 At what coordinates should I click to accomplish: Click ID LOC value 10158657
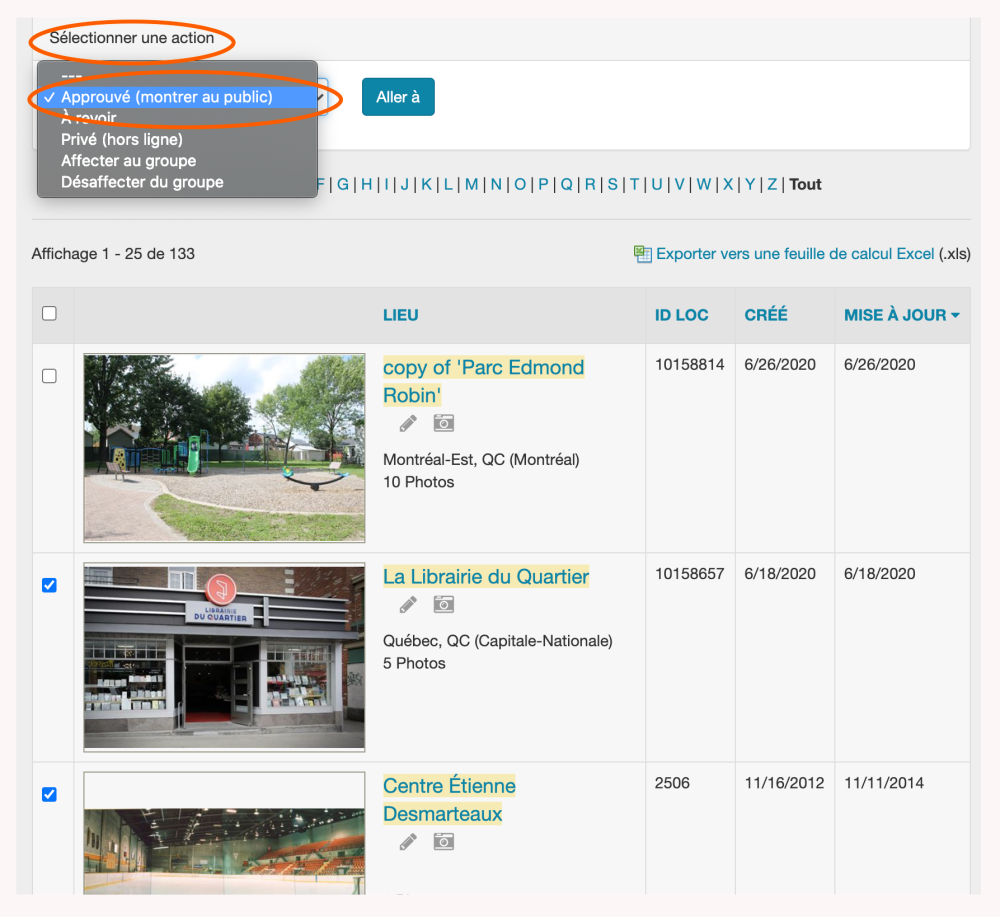click(x=689, y=574)
